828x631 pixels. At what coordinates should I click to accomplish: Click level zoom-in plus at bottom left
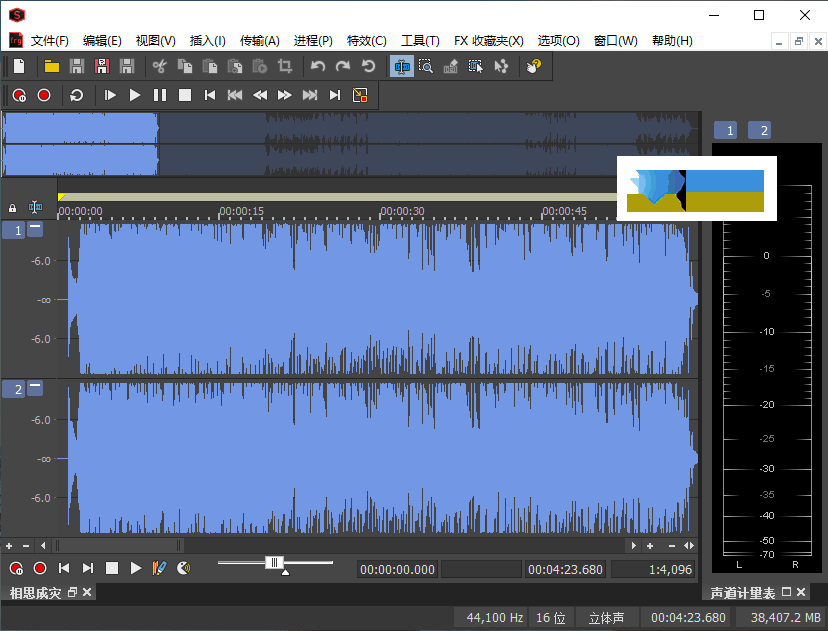9,546
